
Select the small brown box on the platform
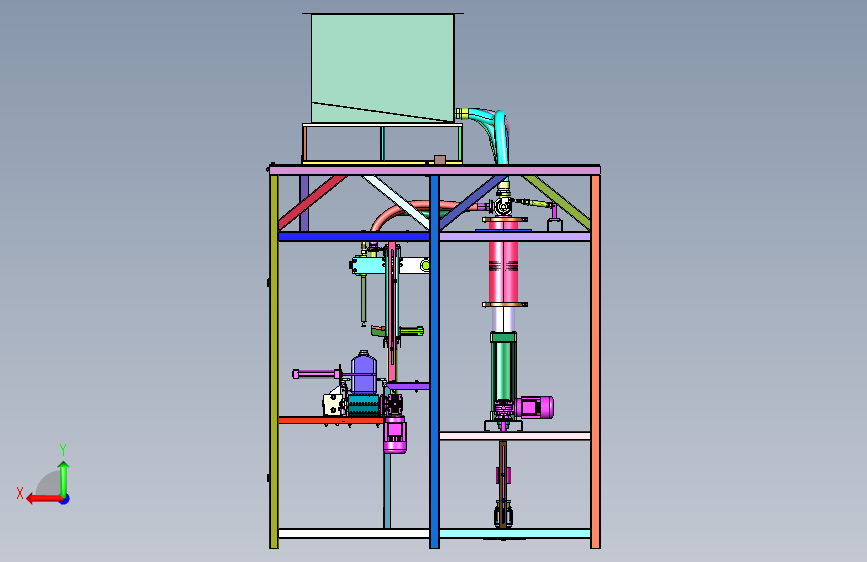point(440,160)
